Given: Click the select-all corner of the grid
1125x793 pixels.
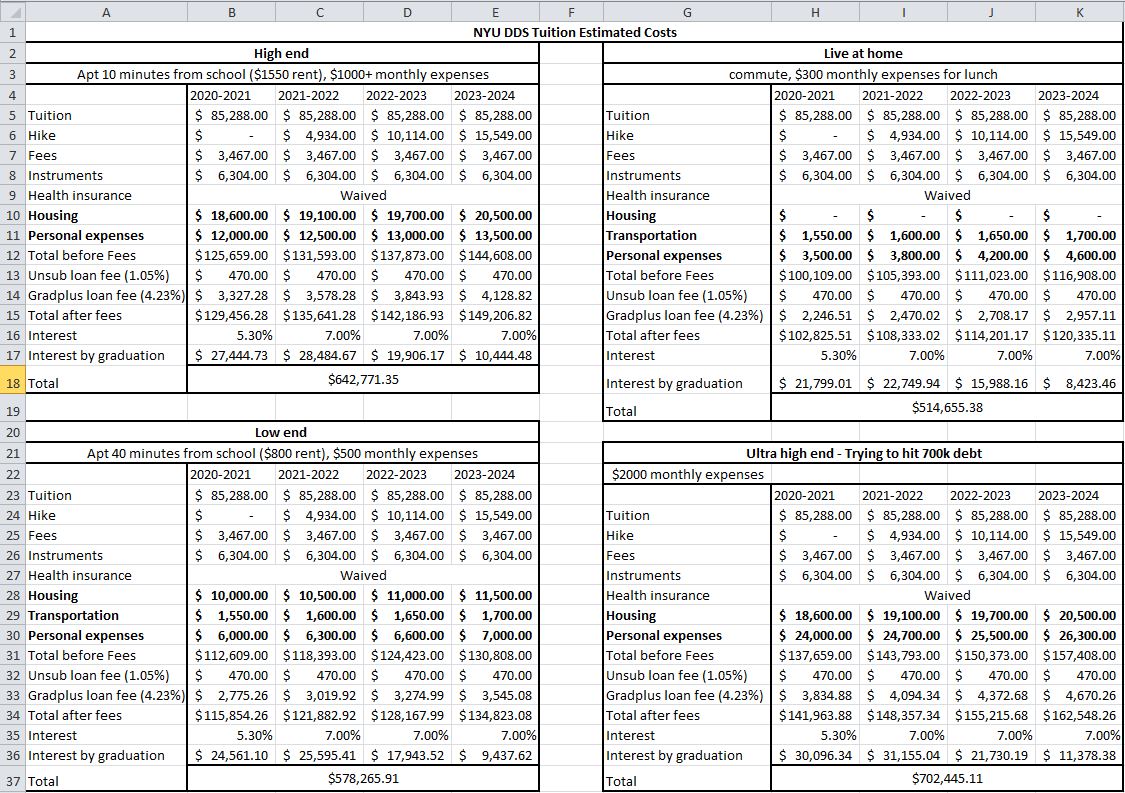Looking at the screenshot, I should 11,11.
